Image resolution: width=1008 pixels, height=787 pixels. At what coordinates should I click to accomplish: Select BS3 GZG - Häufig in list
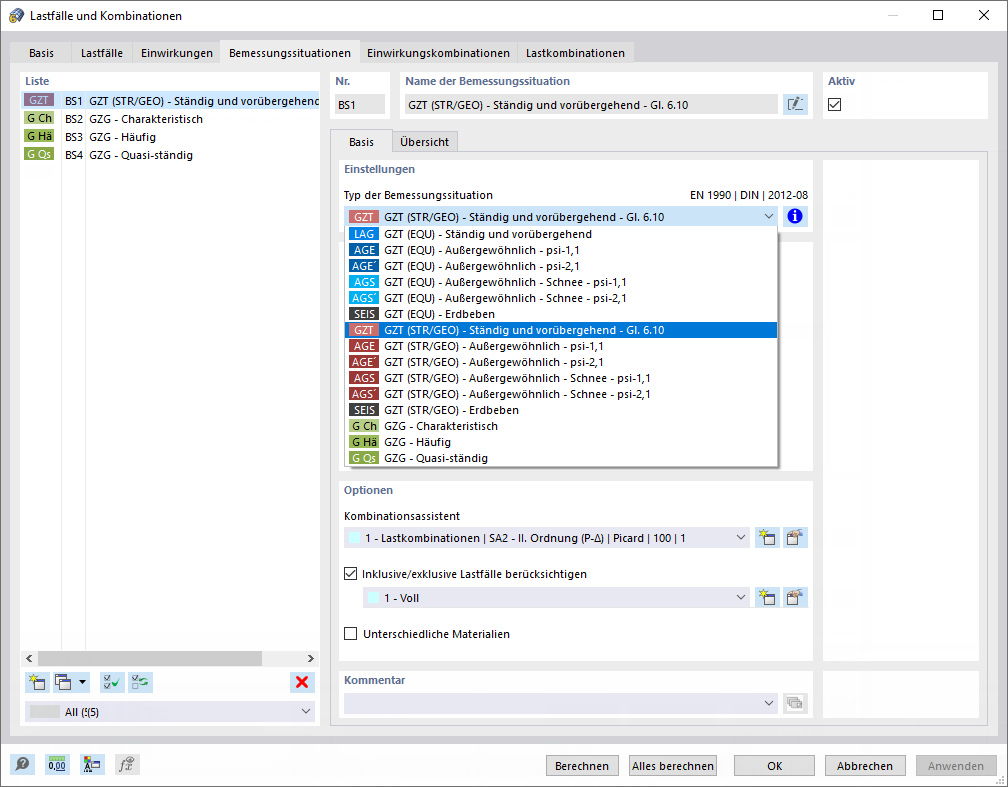point(170,137)
